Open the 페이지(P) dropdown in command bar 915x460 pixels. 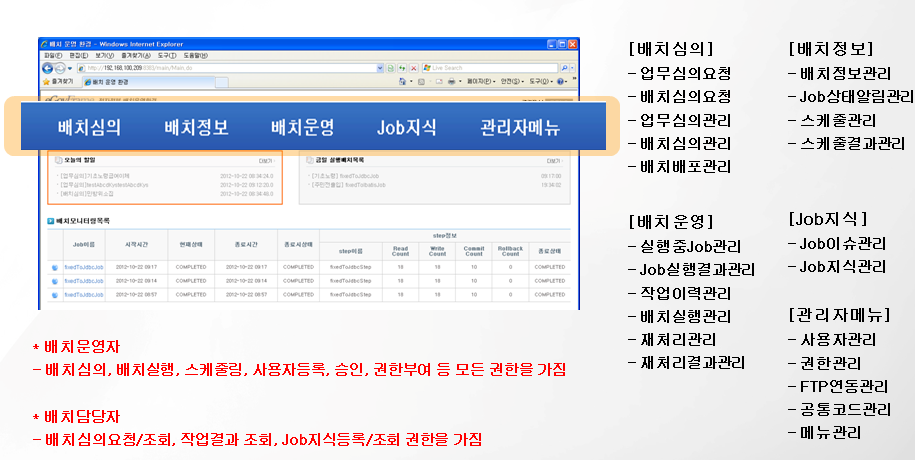pos(479,81)
